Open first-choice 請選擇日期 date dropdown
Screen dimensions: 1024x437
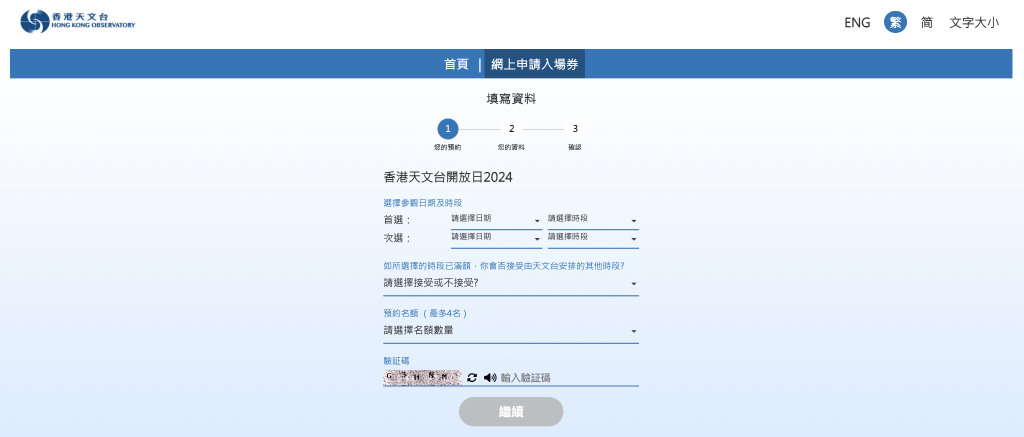[x=495, y=219]
